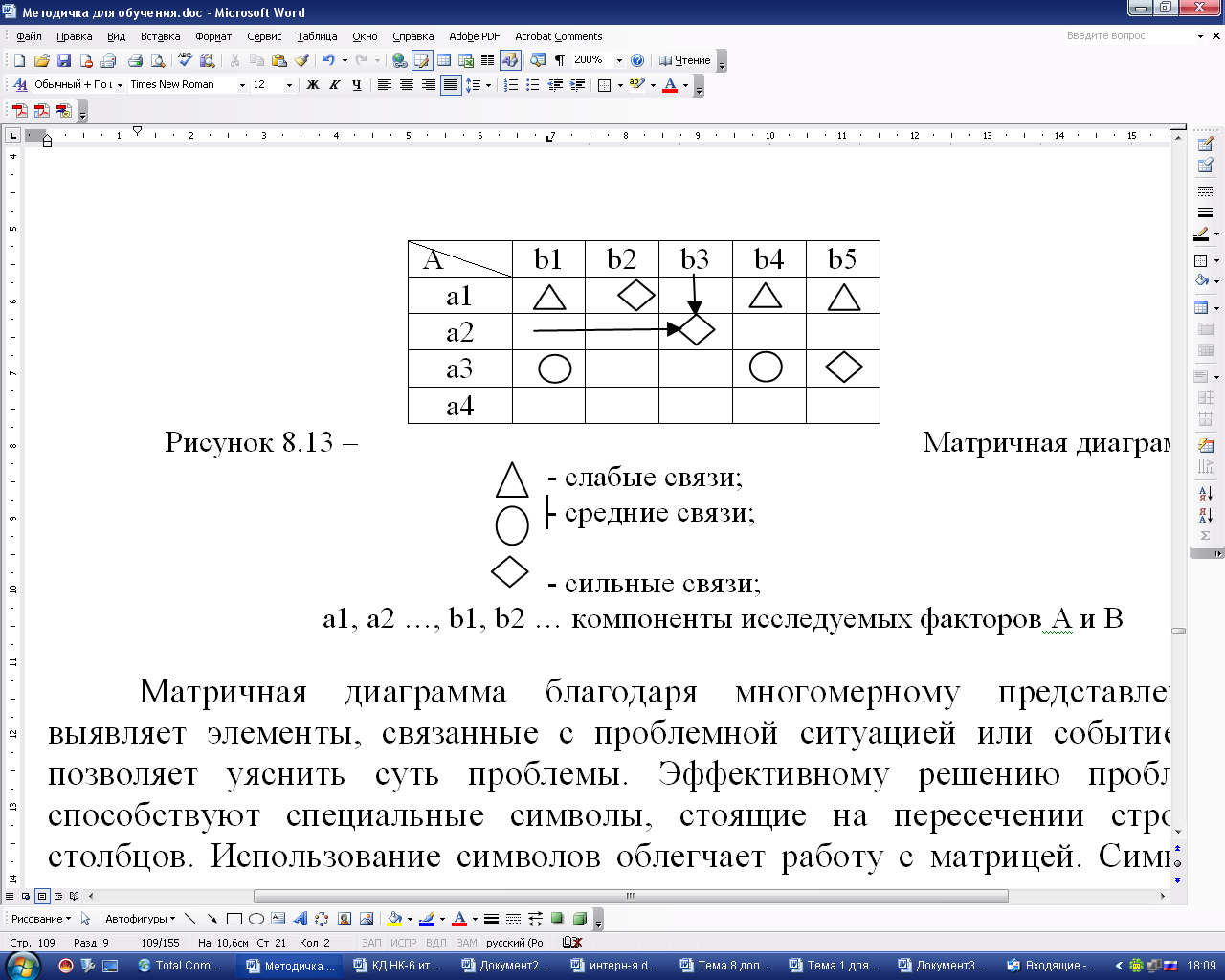Insert a text box from Drawing toolbar
Viewport: 1225px width, 980px height.
click(278, 919)
